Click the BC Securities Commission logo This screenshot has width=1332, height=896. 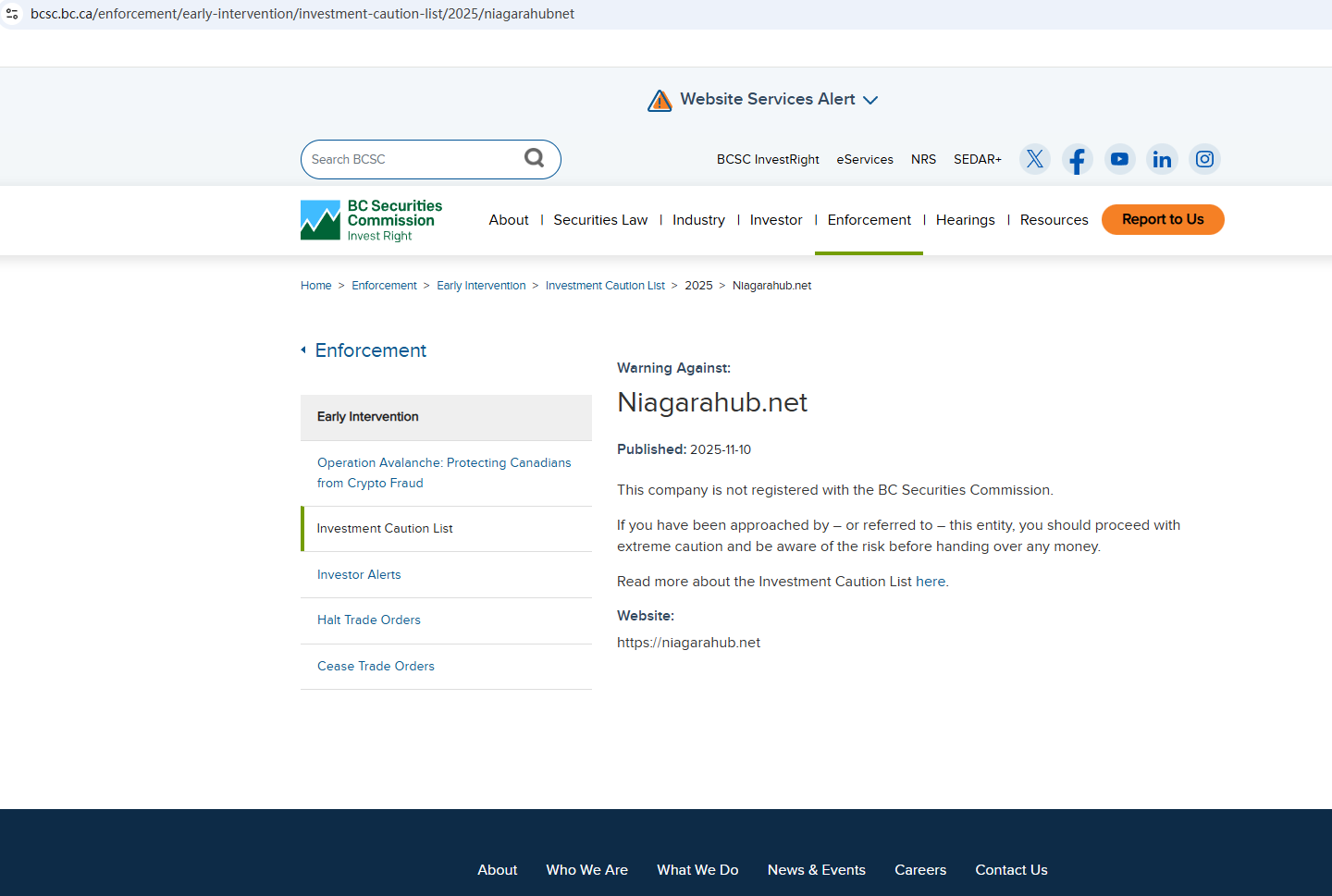pos(372,220)
